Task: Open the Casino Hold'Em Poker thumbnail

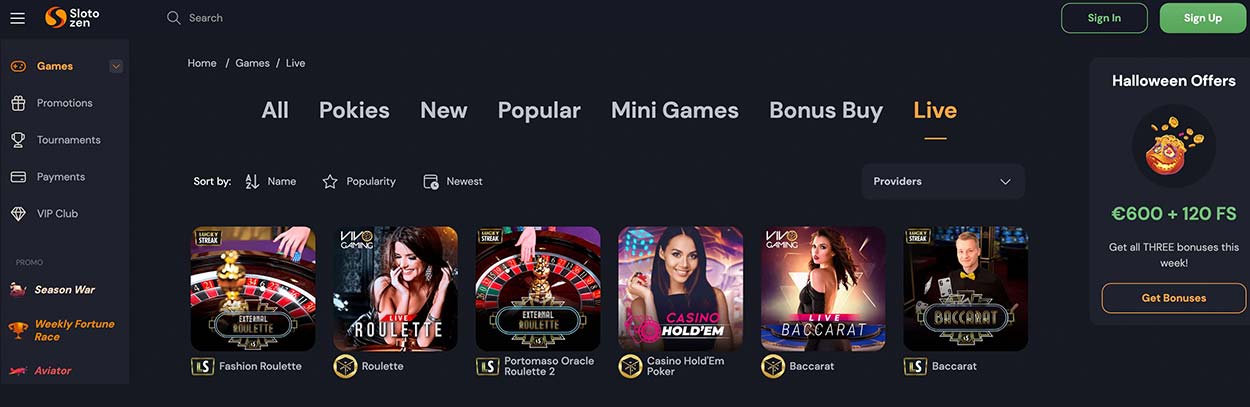Action: pyautogui.click(x=680, y=288)
